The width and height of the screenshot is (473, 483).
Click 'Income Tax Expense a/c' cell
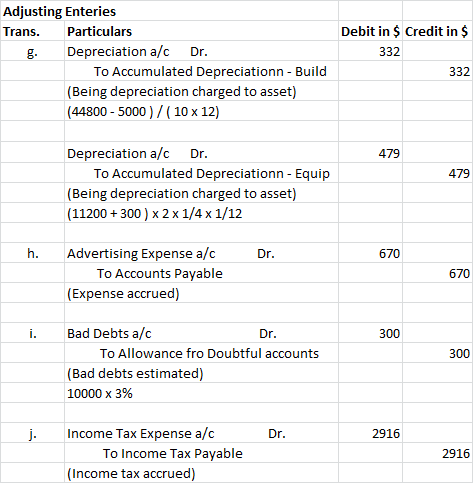click(x=201, y=433)
